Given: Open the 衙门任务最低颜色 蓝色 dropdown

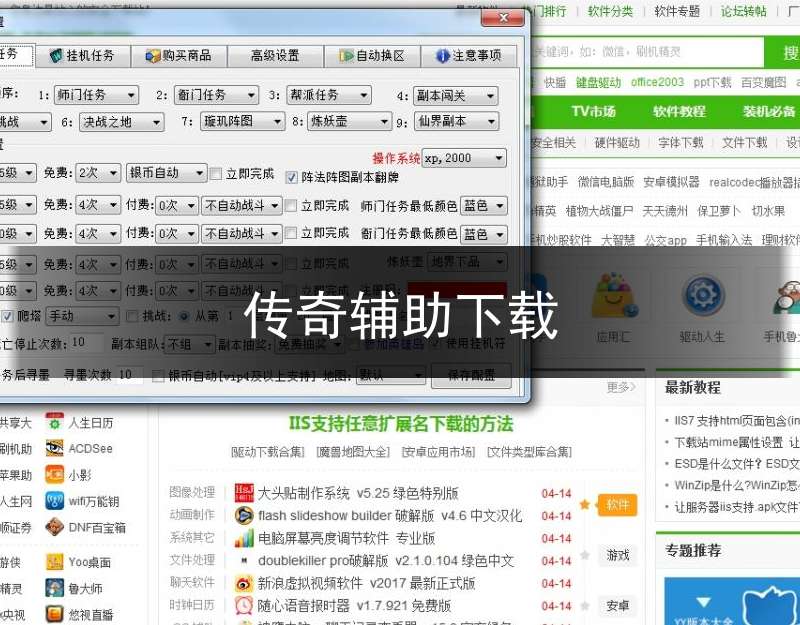Looking at the screenshot, I should [x=484, y=234].
